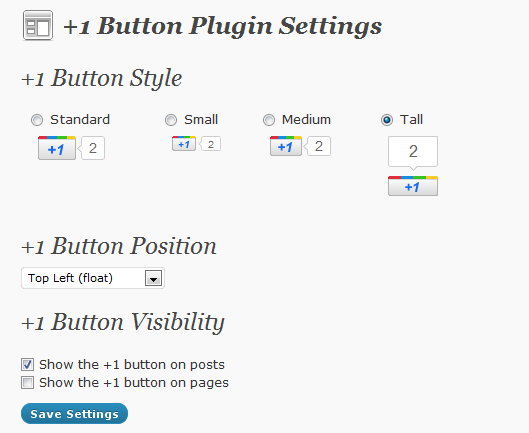Click the position dropdown arrow
Screen dimensions: 529x433
pos(154,278)
